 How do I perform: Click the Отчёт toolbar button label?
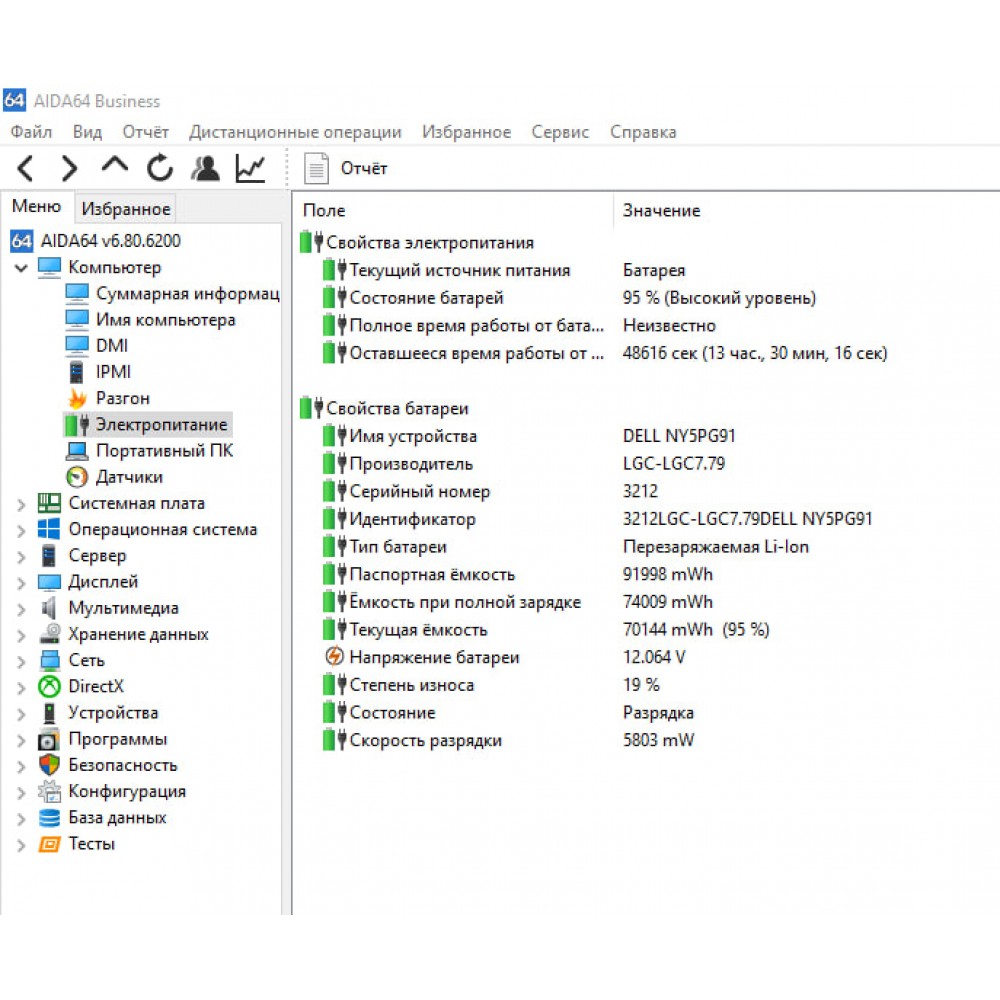[364, 168]
